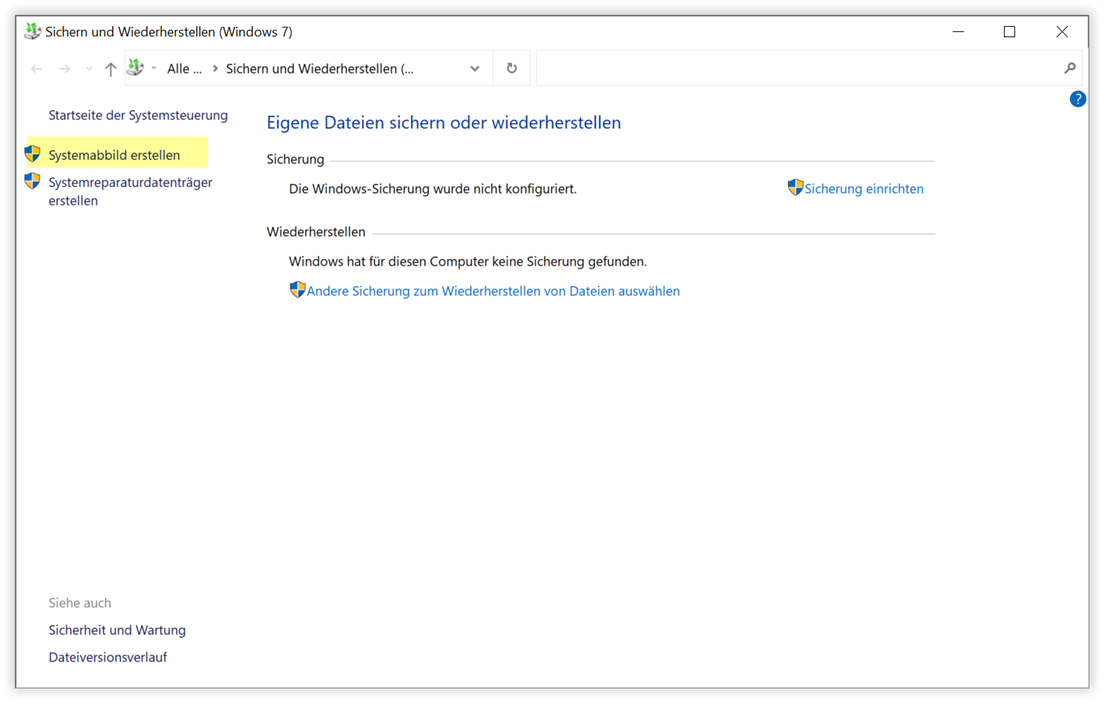Expand breadcrumb chevron after Alle ...

point(215,68)
